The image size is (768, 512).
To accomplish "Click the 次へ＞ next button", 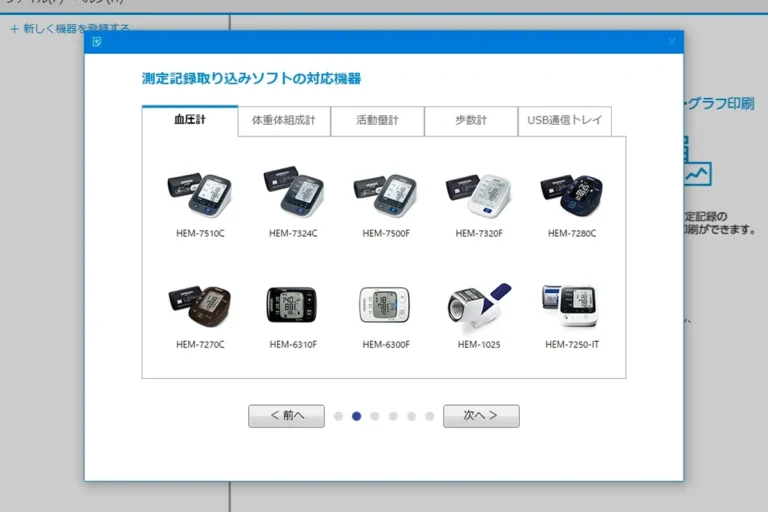I will [x=481, y=416].
